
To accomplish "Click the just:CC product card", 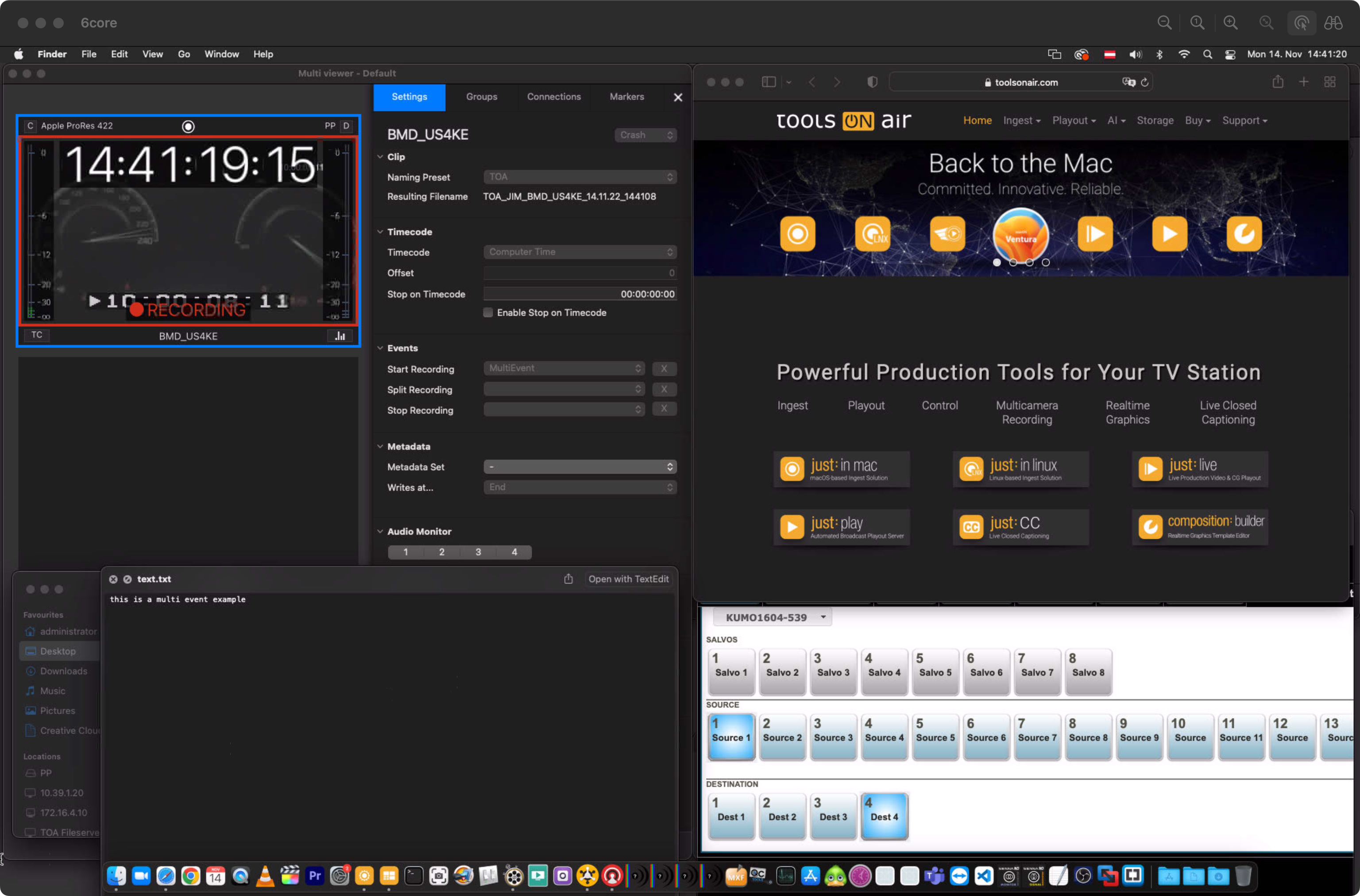I will coord(1020,527).
